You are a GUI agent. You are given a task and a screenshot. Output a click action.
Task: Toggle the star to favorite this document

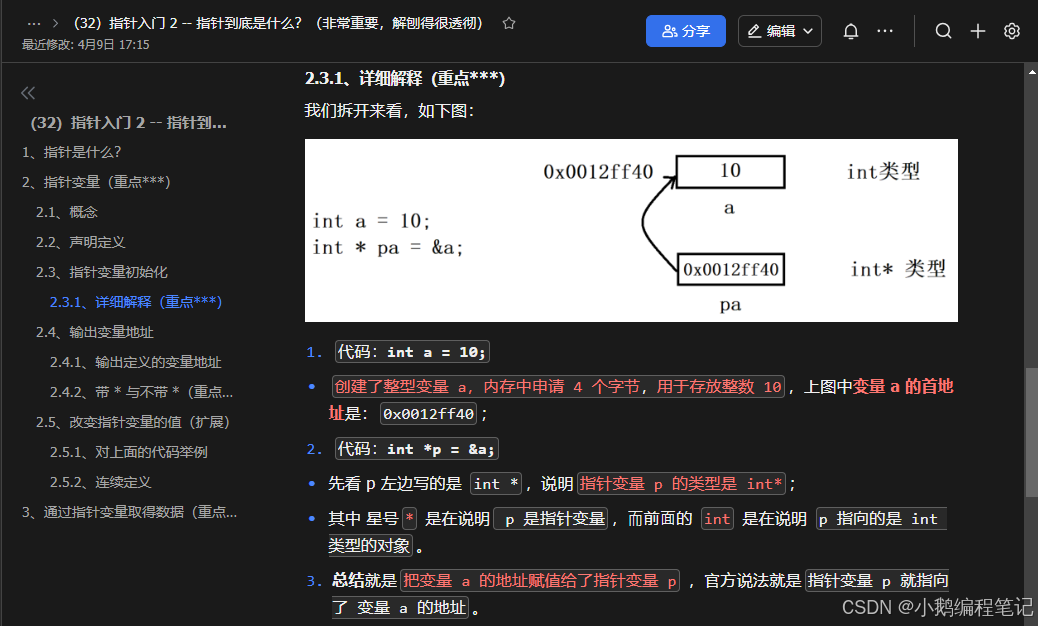pyautogui.click(x=508, y=22)
